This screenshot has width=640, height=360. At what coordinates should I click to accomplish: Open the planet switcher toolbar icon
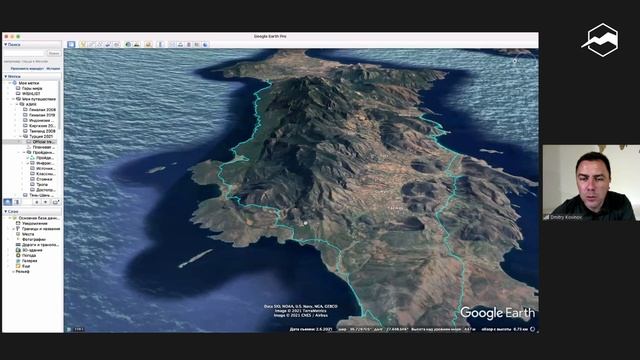click(148, 44)
